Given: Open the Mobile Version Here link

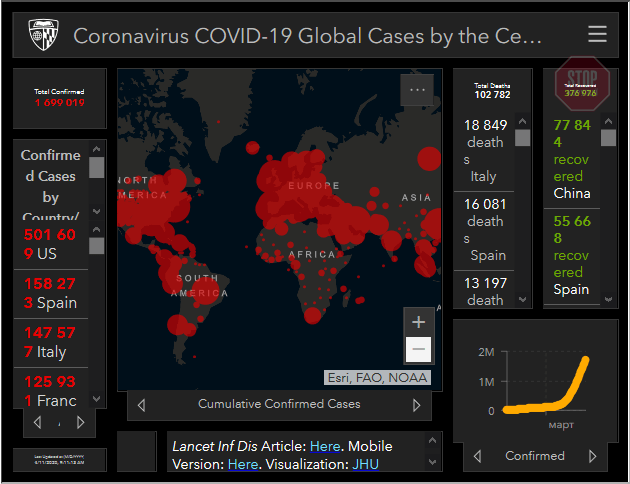Looking at the screenshot, I should point(243,464).
